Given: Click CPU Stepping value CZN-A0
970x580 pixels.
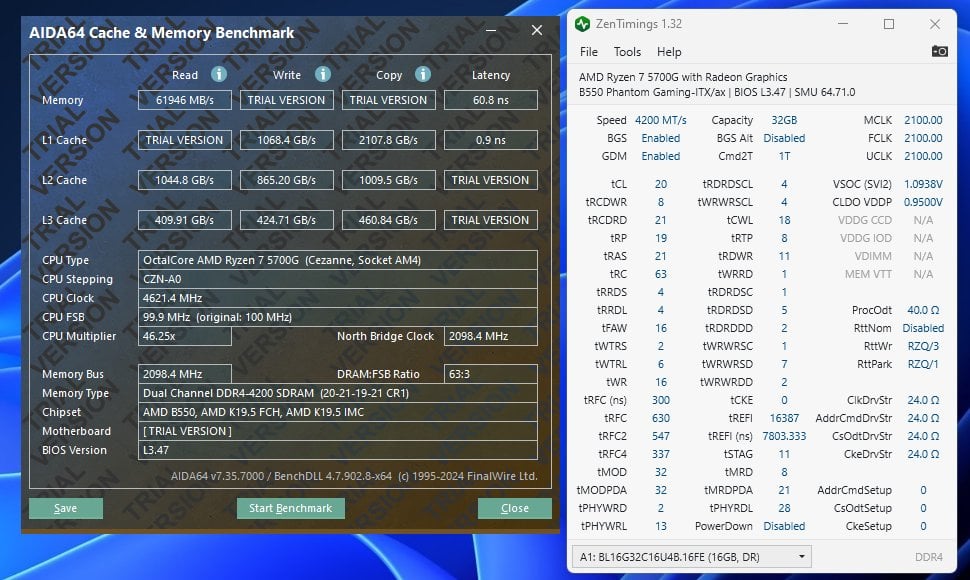Looking at the screenshot, I should click(338, 279).
